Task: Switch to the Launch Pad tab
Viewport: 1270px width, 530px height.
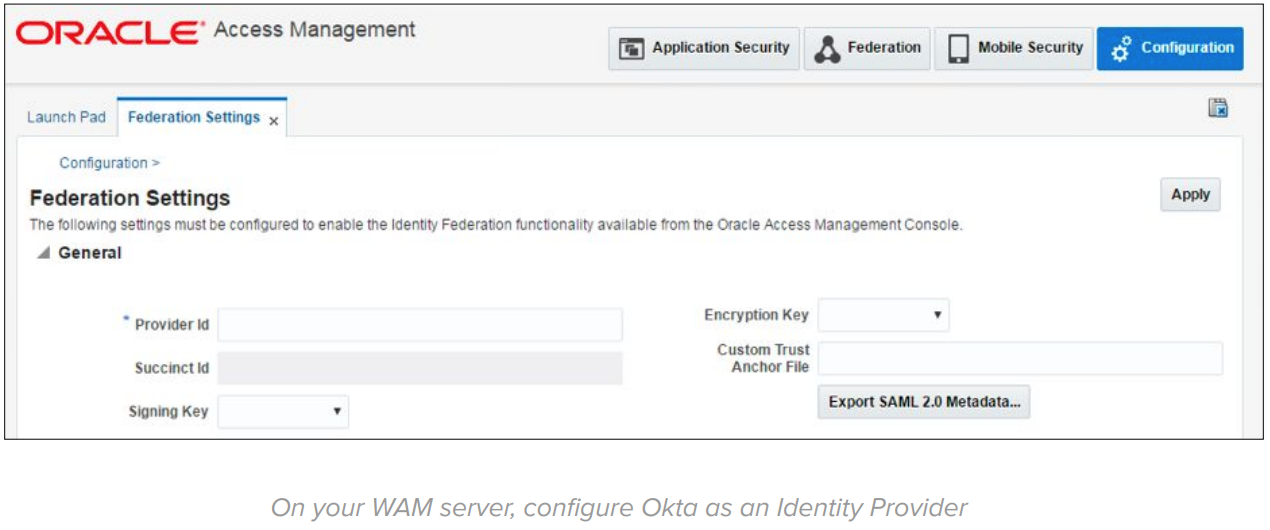Action: pyautogui.click(x=66, y=117)
